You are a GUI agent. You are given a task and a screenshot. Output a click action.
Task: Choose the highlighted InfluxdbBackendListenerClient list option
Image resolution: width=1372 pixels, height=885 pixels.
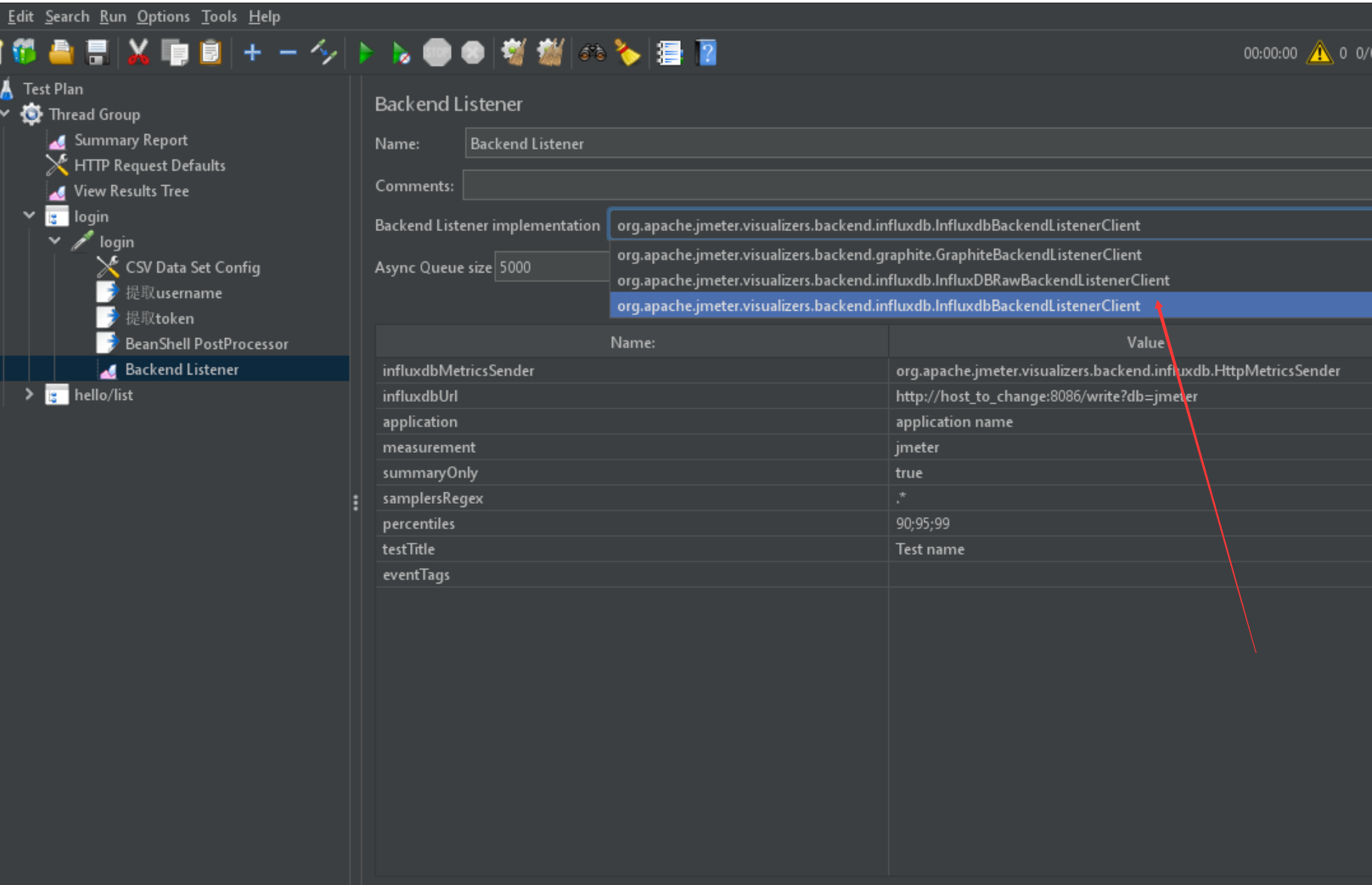[990, 306]
